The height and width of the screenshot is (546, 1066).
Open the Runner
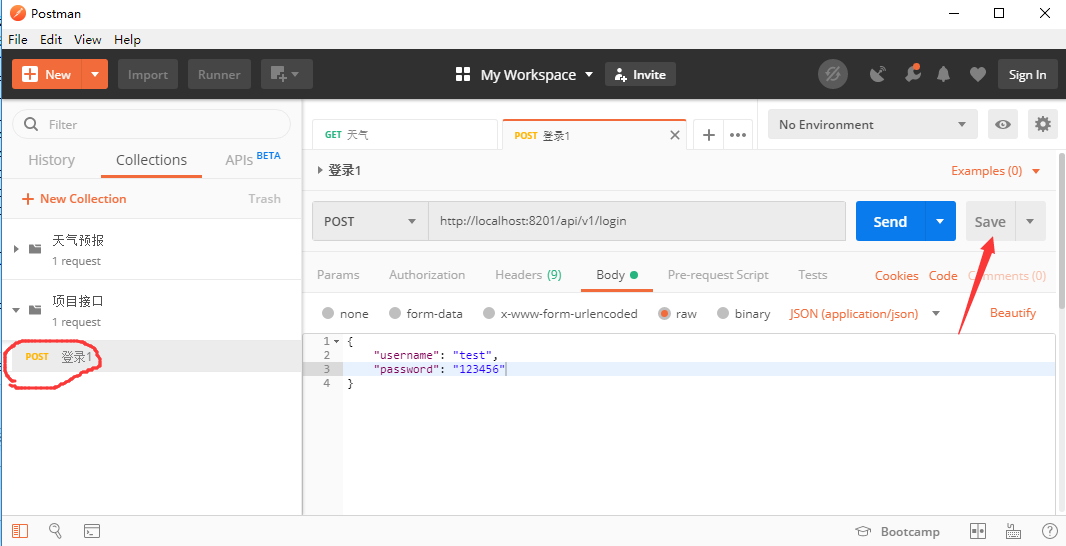click(219, 75)
